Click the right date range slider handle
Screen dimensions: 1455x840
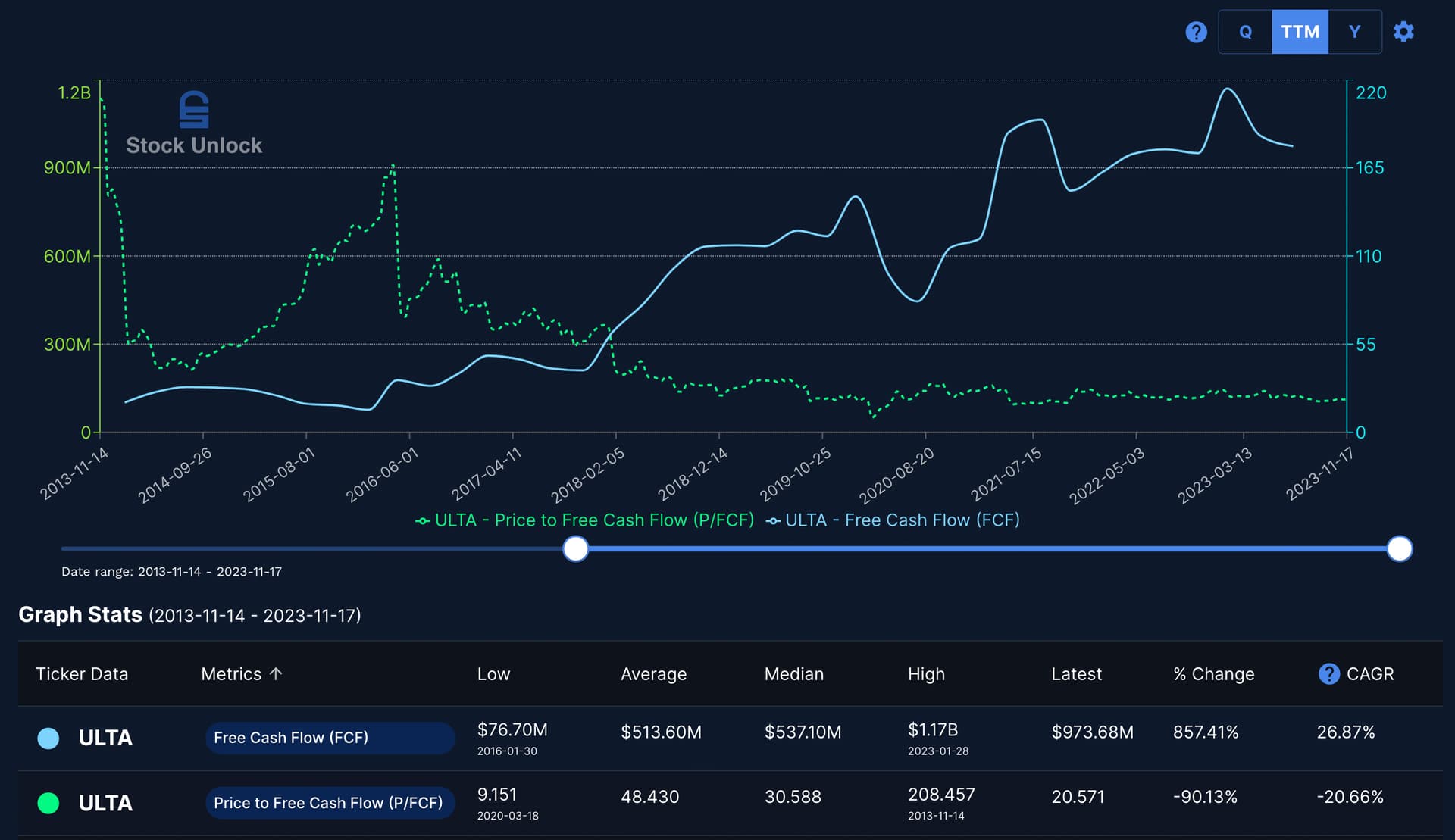tap(1400, 548)
